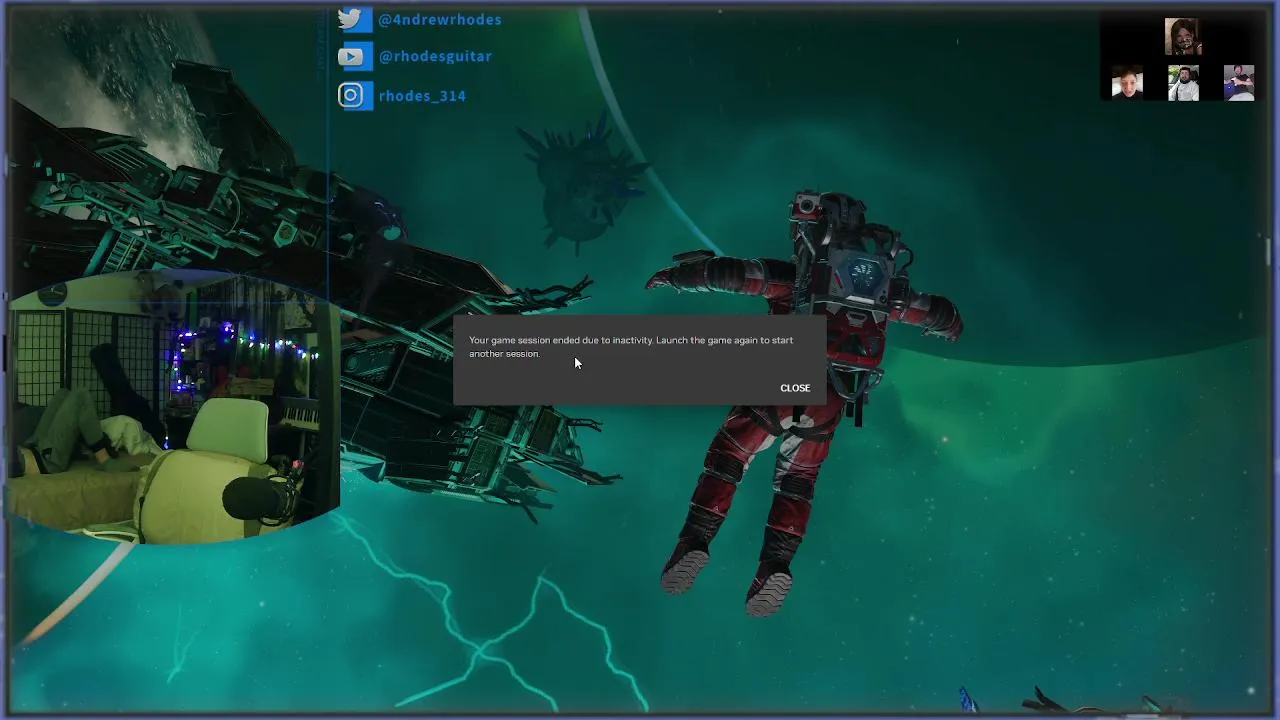Select the bottom-right participant video thumbnail
1280x720 pixels.
[1239, 83]
